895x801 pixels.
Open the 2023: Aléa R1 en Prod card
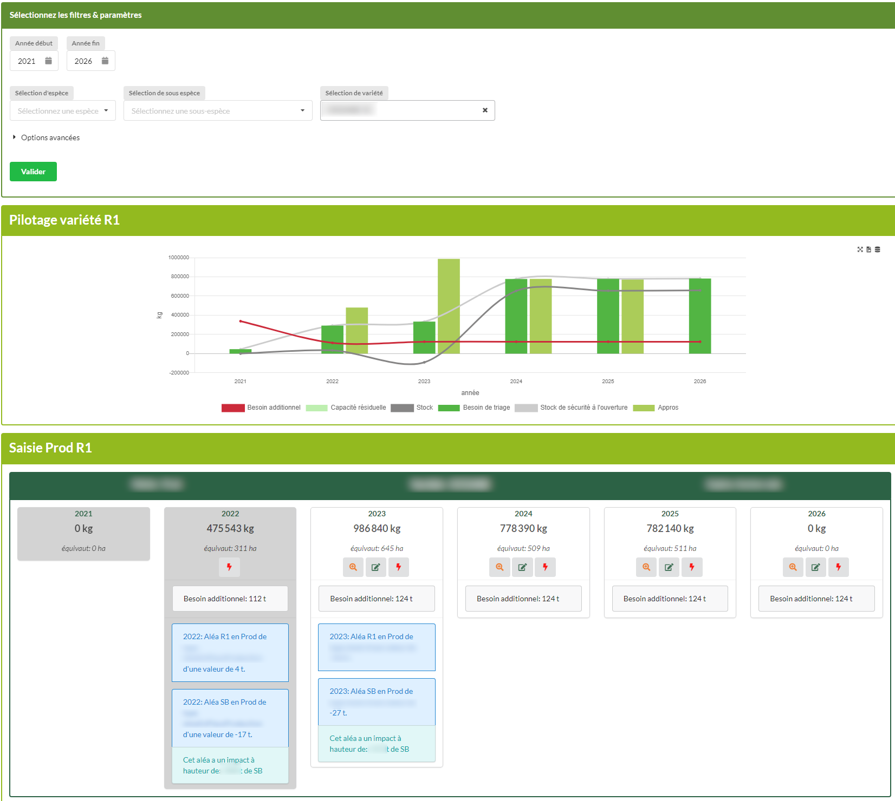tap(377, 647)
